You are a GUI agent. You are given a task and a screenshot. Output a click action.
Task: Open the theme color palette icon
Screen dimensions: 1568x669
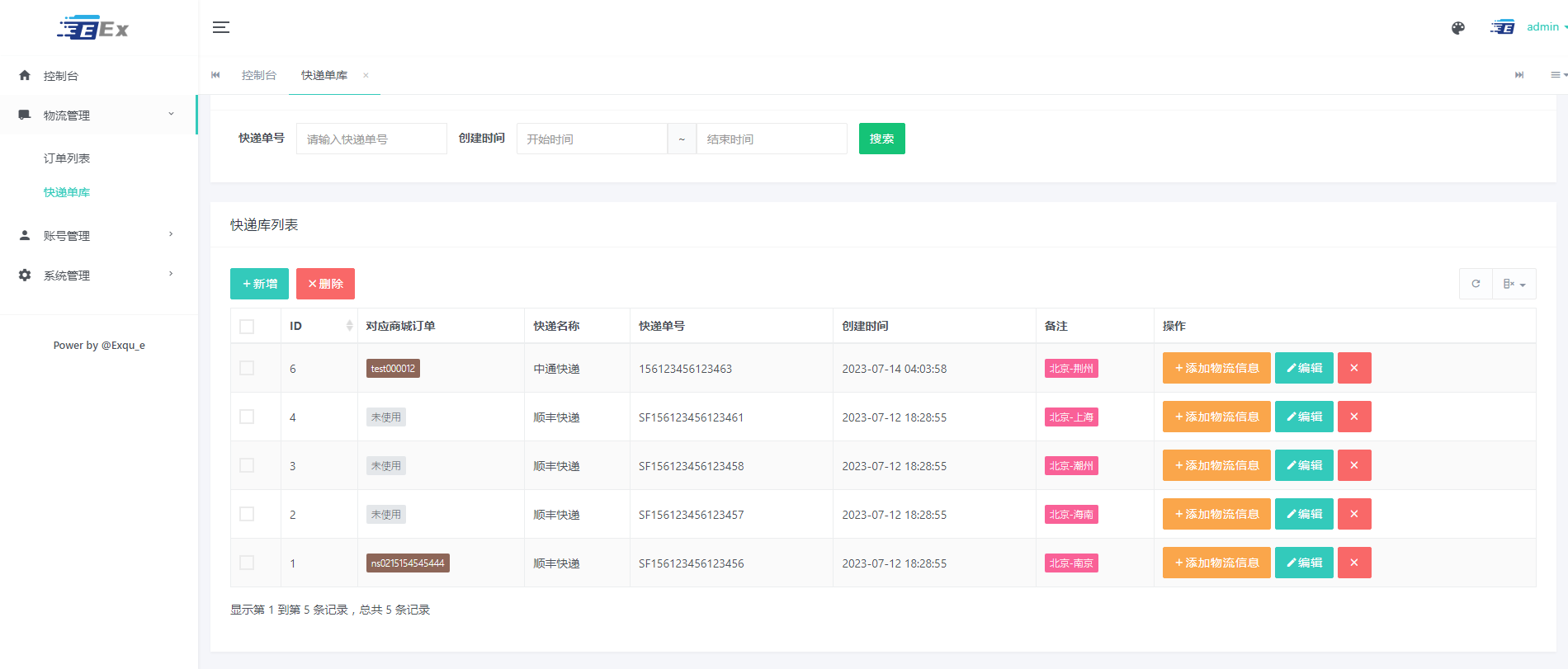1457,28
